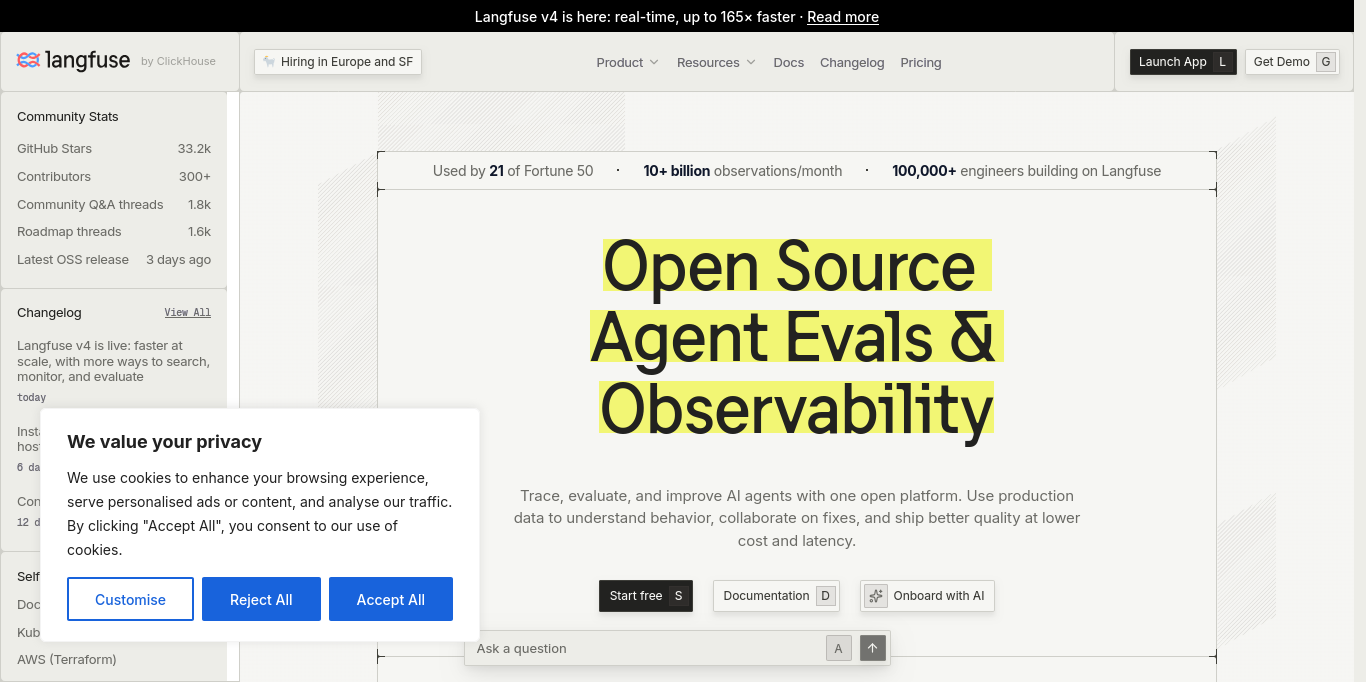1366x682 pixels.
Task: Click the Community Q&A threads row
Action: coord(114,205)
